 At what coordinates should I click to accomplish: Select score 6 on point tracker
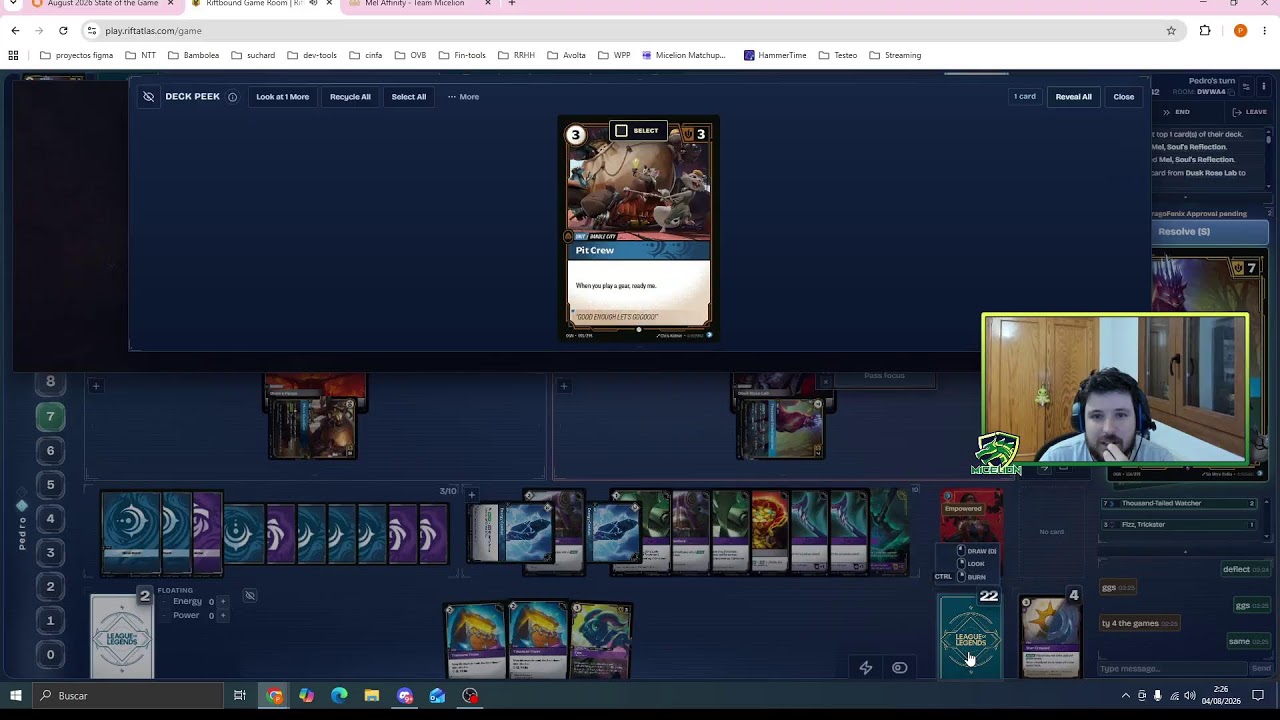tap(50, 451)
